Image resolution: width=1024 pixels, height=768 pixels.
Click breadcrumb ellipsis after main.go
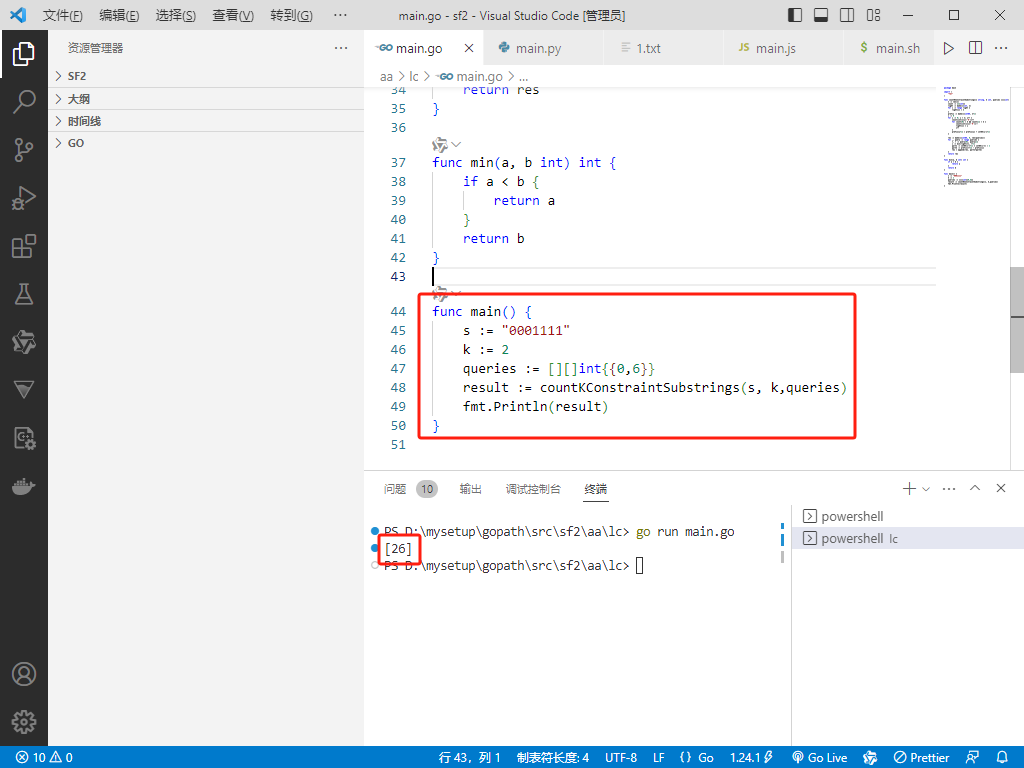tap(524, 77)
